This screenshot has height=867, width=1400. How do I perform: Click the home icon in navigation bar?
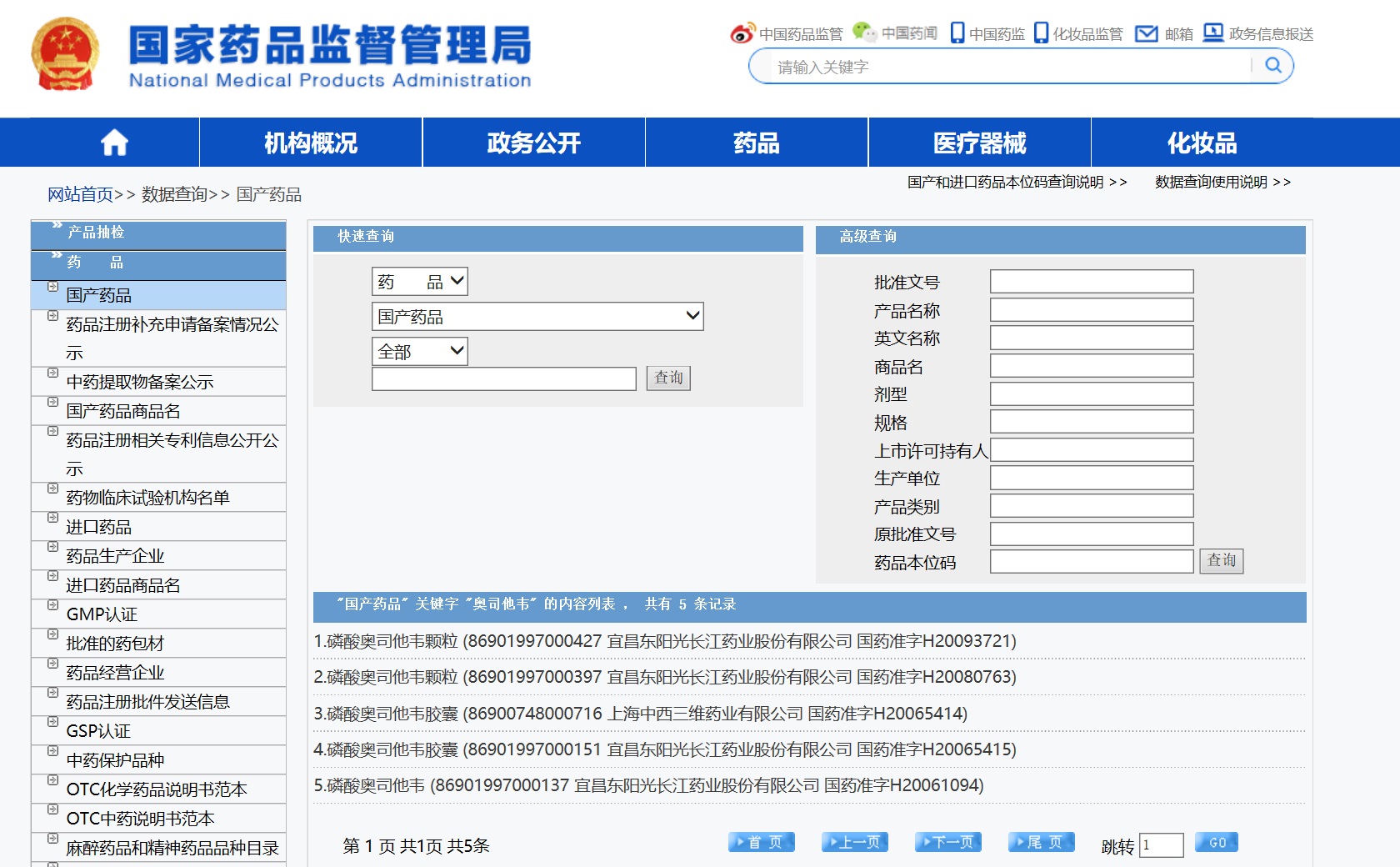(x=114, y=143)
